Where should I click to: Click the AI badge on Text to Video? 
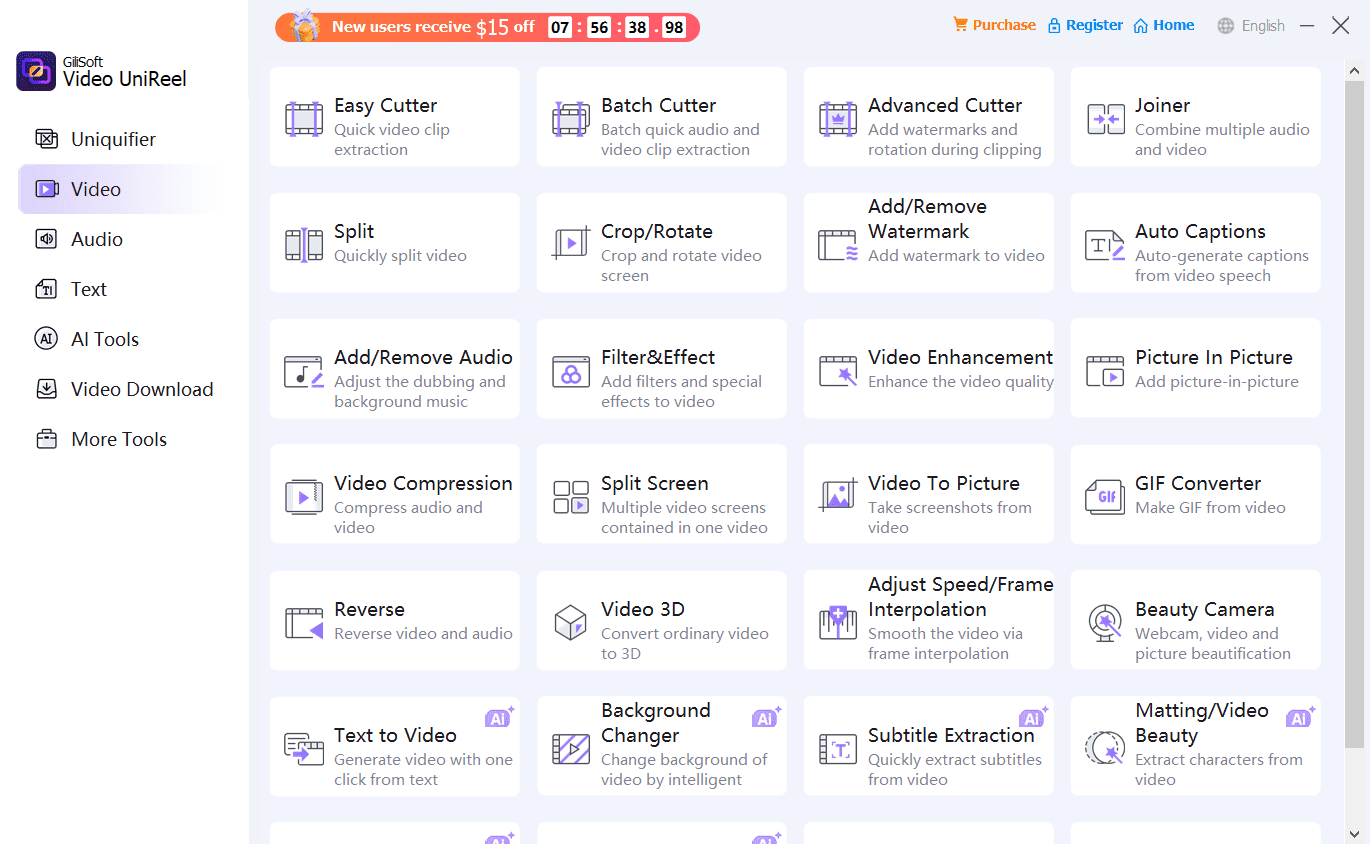[499, 717]
